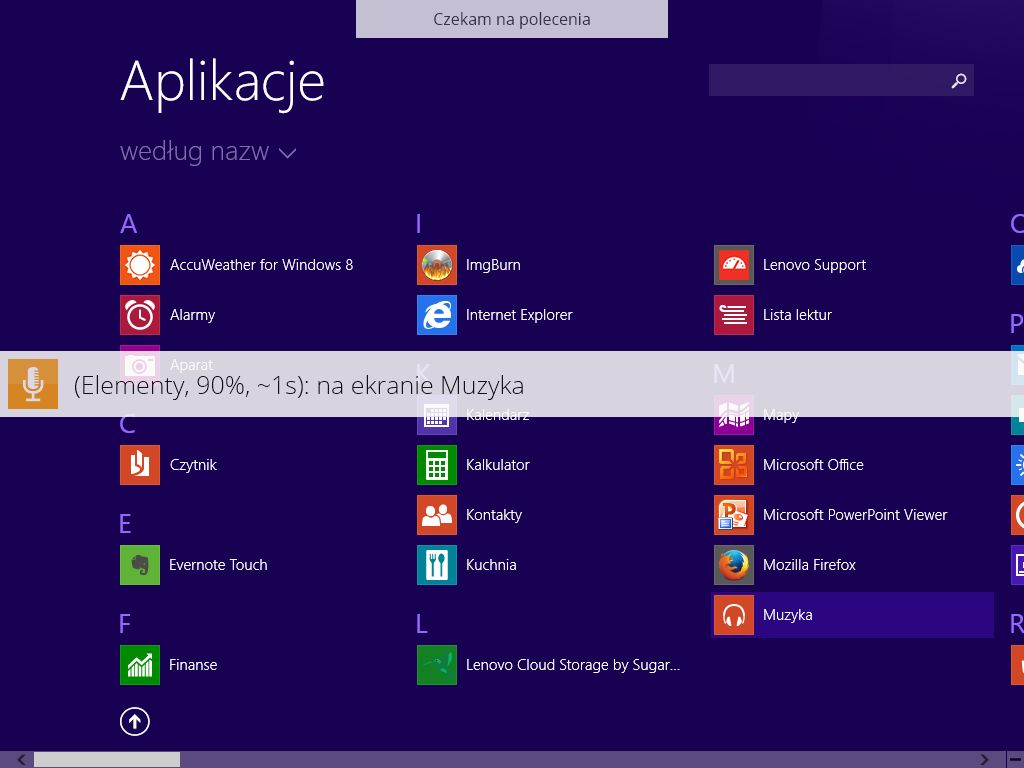Select the letter E group header
Screen dimensions: 1024x768
click(x=125, y=524)
